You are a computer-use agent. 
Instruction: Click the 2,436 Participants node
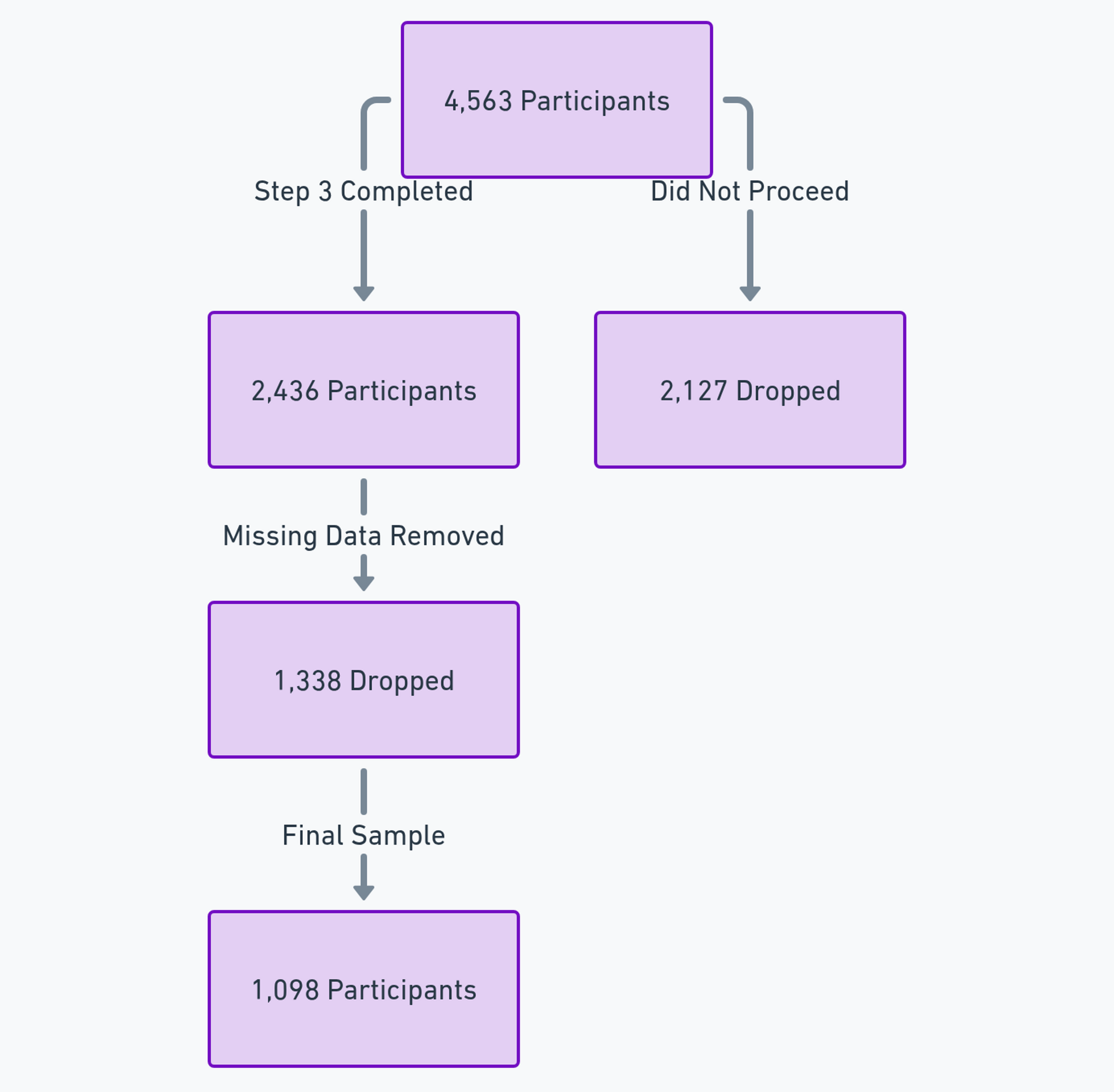coord(363,390)
